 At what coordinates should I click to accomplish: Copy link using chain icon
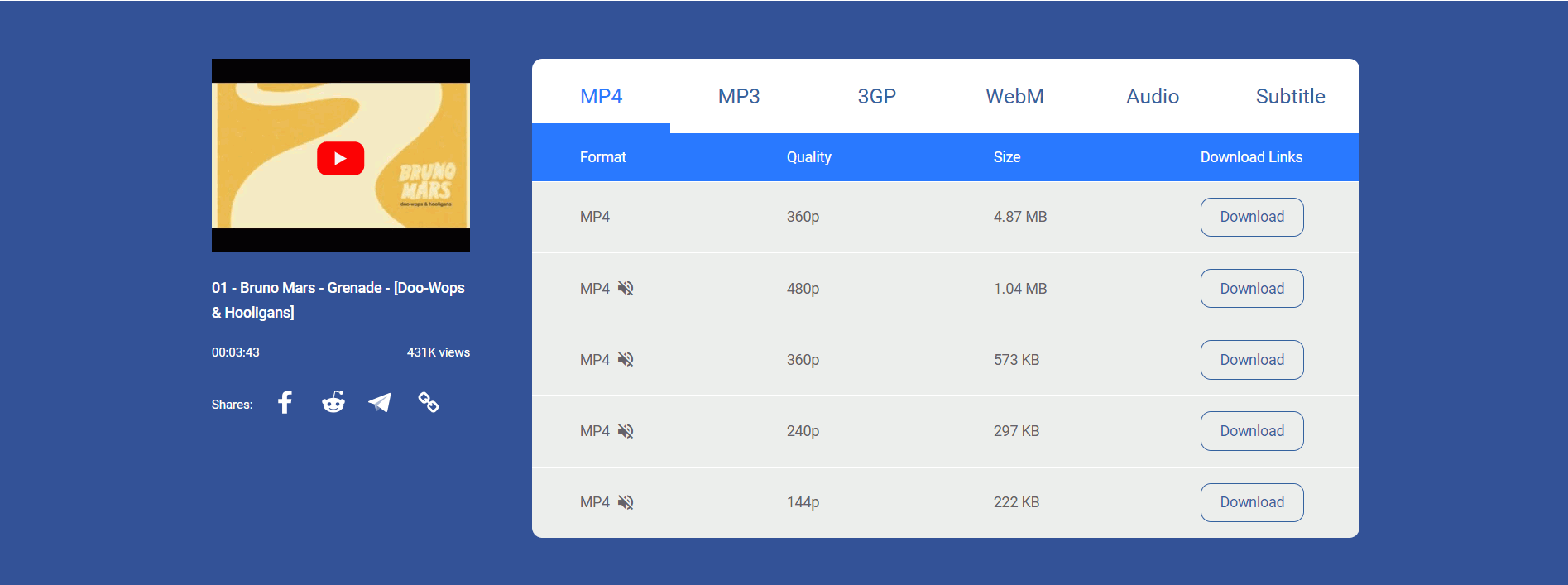pyautogui.click(x=428, y=402)
